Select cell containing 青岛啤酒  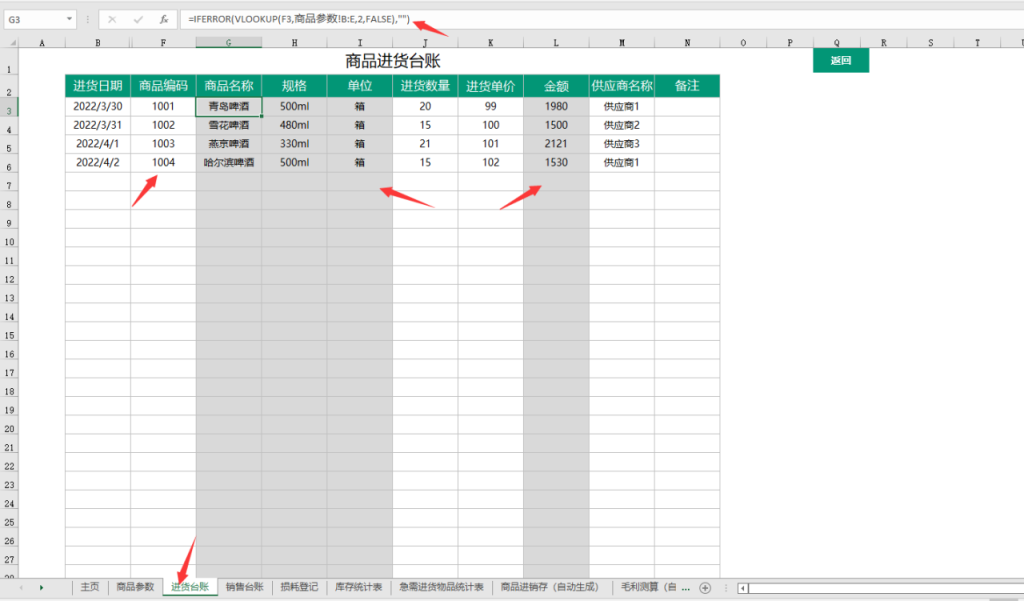point(228,106)
